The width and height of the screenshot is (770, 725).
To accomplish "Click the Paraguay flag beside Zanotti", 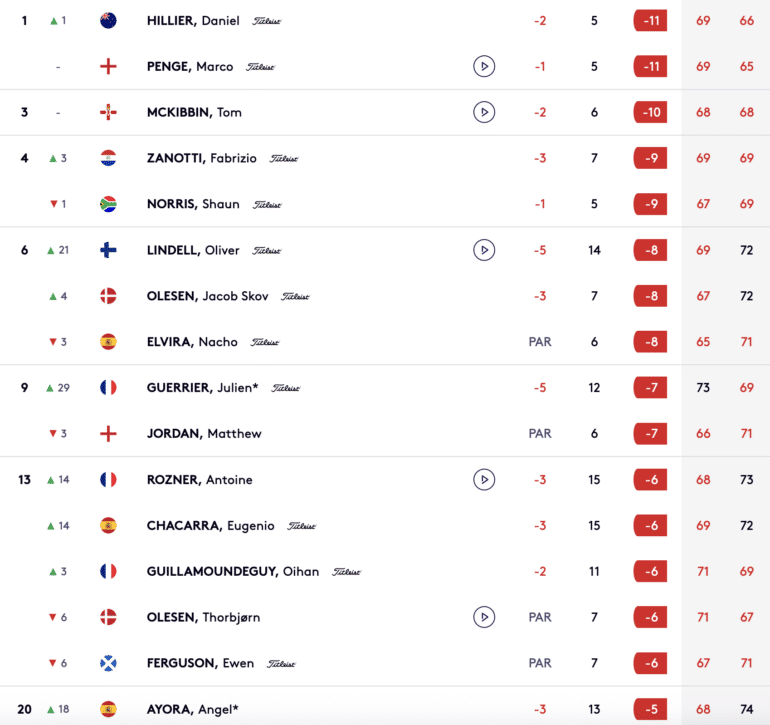I will click(108, 158).
